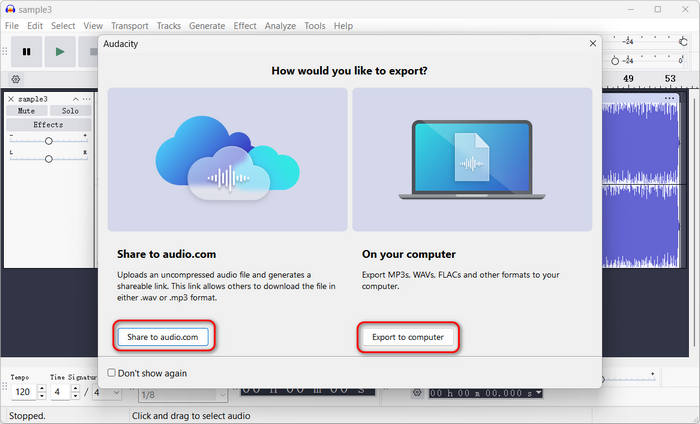Tick the Don't show again checkbox
Image resolution: width=700 pixels, height=424 pixels.
(x=112, y=373)
